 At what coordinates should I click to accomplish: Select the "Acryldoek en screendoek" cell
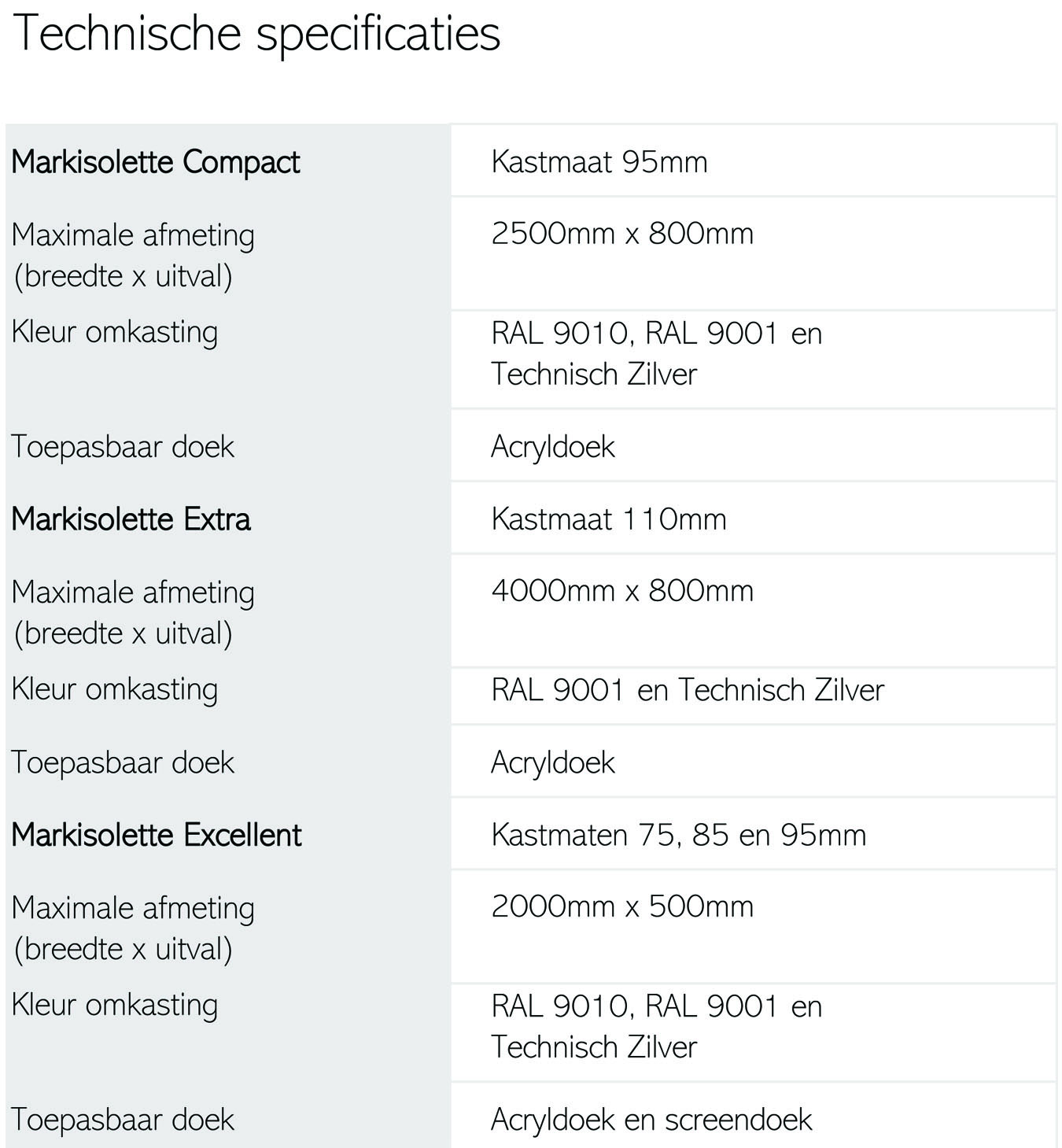coord(651,1120)
